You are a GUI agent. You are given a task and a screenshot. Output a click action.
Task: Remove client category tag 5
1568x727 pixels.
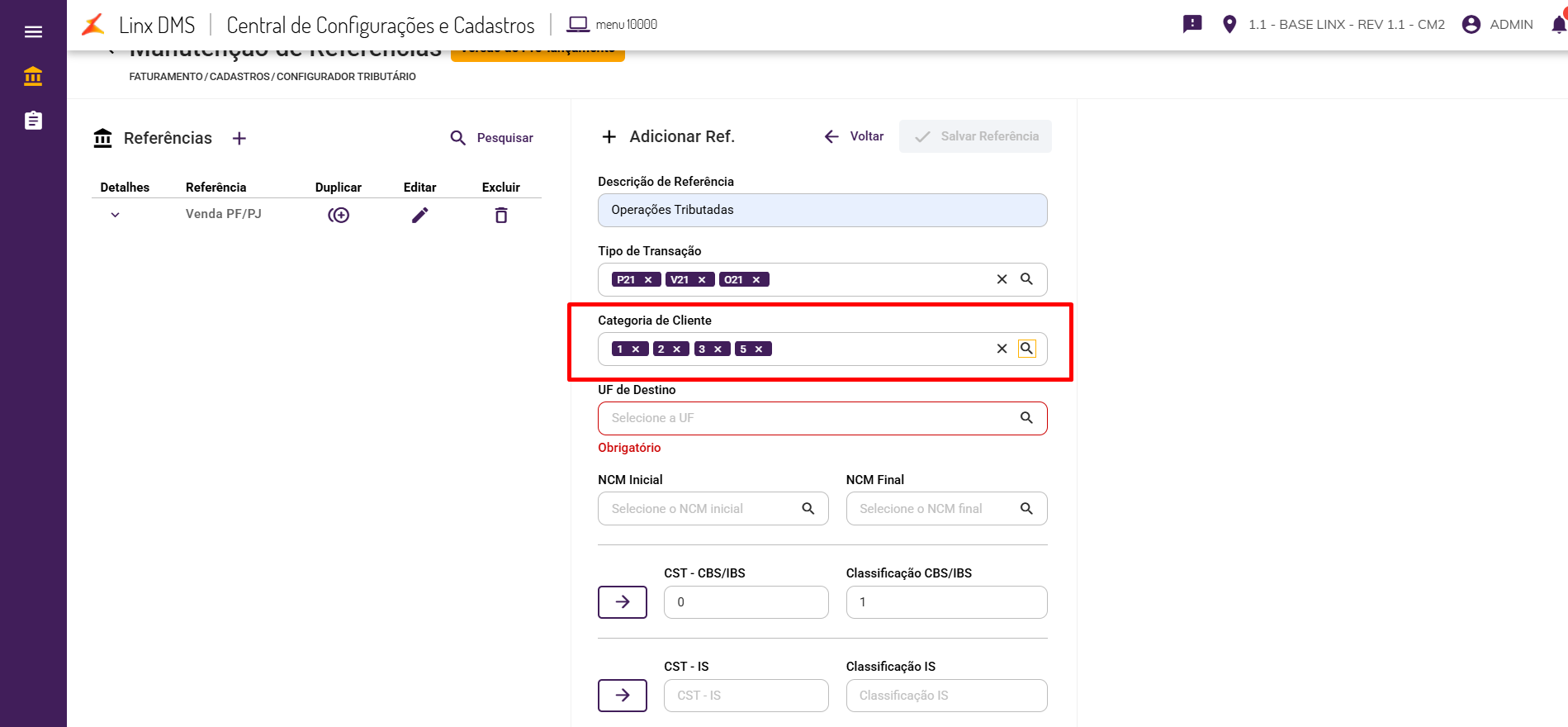(759, 349)
